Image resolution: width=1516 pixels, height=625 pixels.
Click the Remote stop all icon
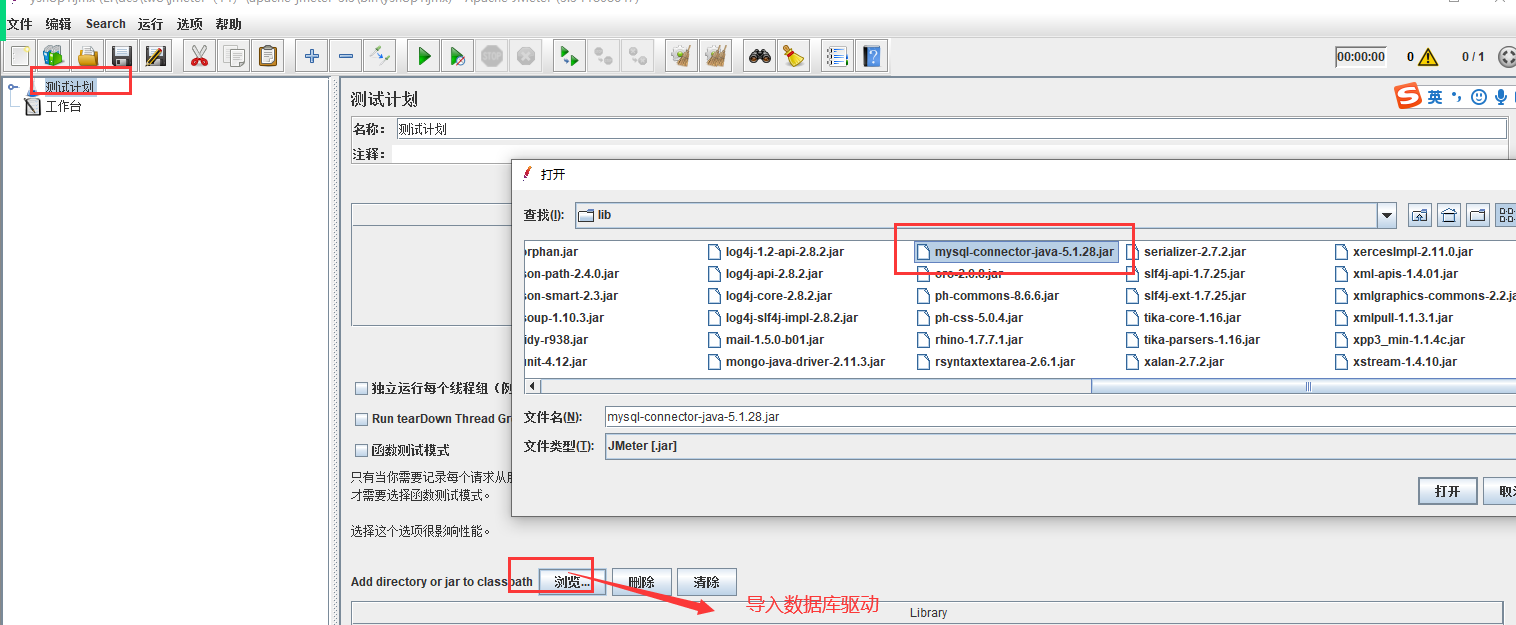(603, 56)
